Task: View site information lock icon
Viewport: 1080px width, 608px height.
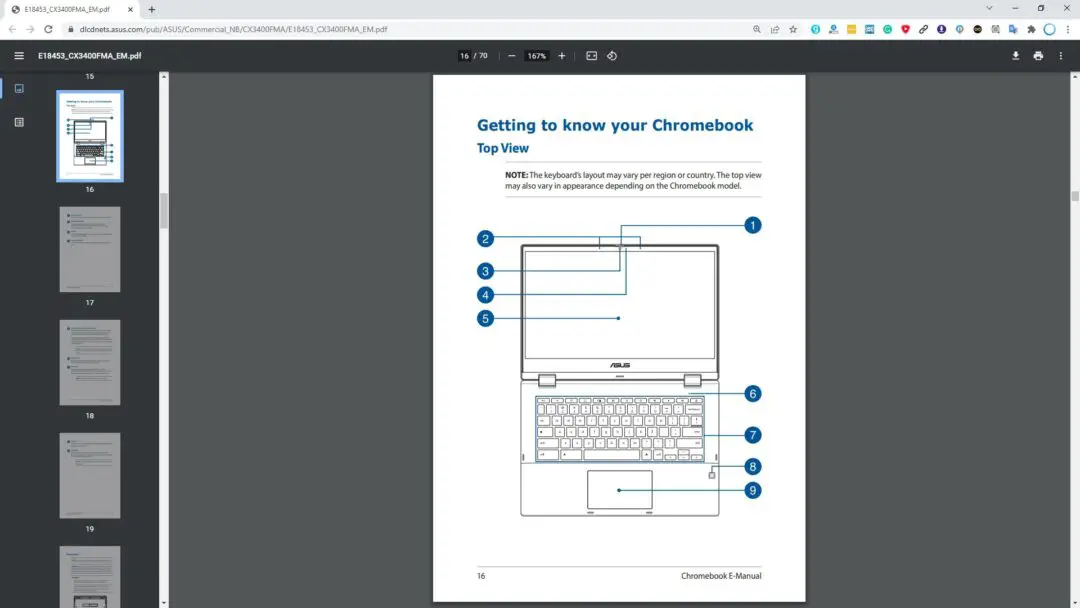Action: pos(70,30)
